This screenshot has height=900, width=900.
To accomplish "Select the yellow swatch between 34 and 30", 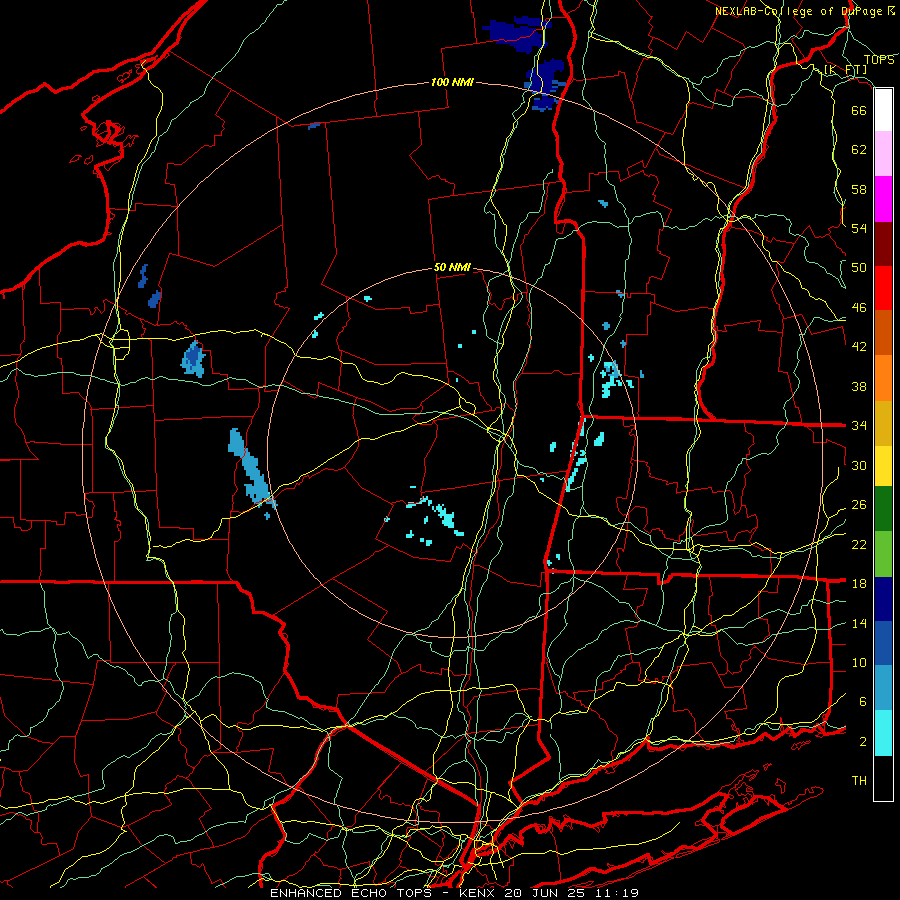I will point(883,466).
